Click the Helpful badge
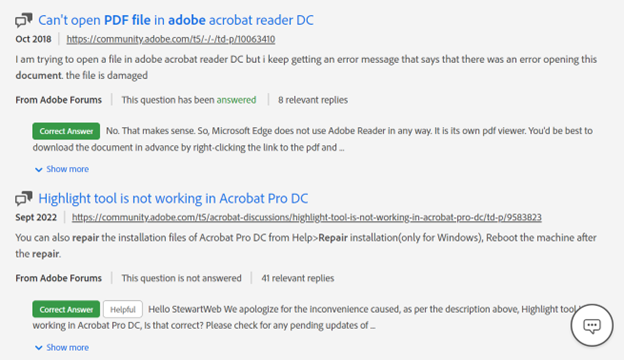Image resolution: width=624 pixels, height=360 pixels. click(123, 309)
